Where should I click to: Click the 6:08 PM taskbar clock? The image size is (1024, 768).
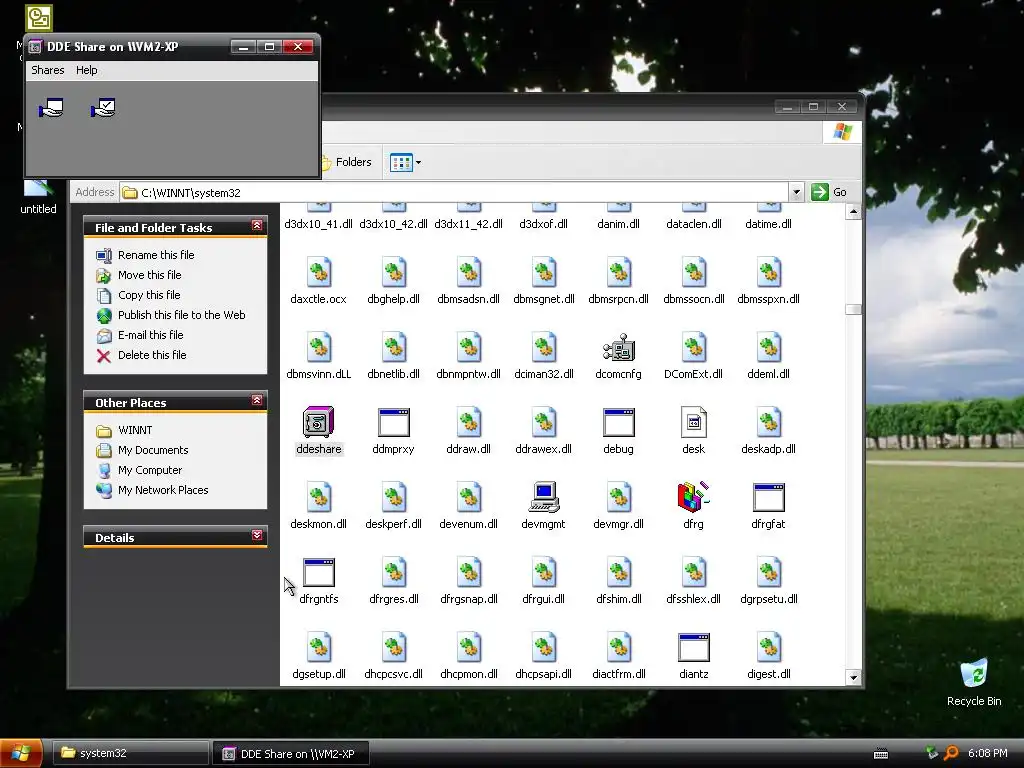pos(987,753)
